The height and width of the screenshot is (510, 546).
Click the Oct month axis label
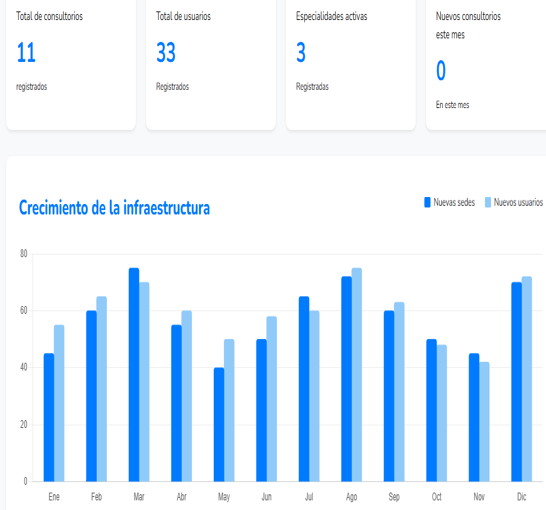coord(437,496)
